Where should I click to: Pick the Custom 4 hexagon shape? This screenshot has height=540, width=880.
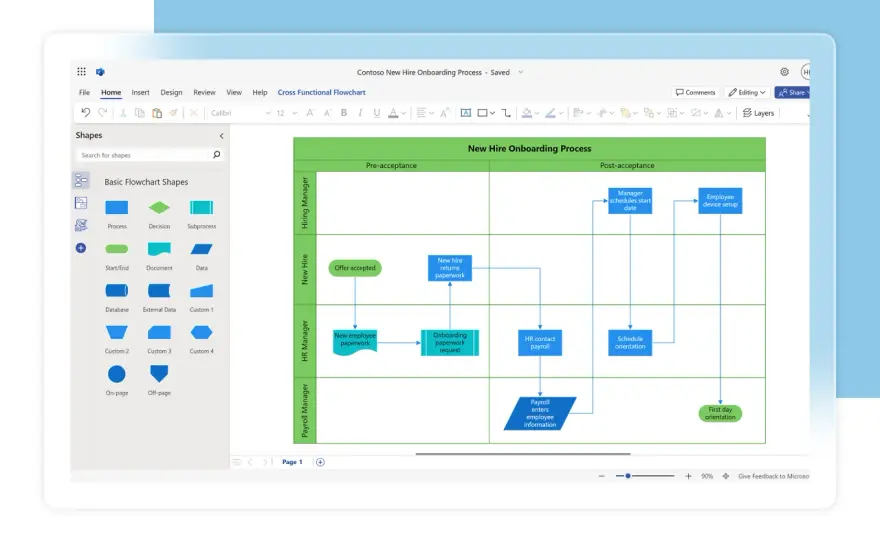[201, 332]
